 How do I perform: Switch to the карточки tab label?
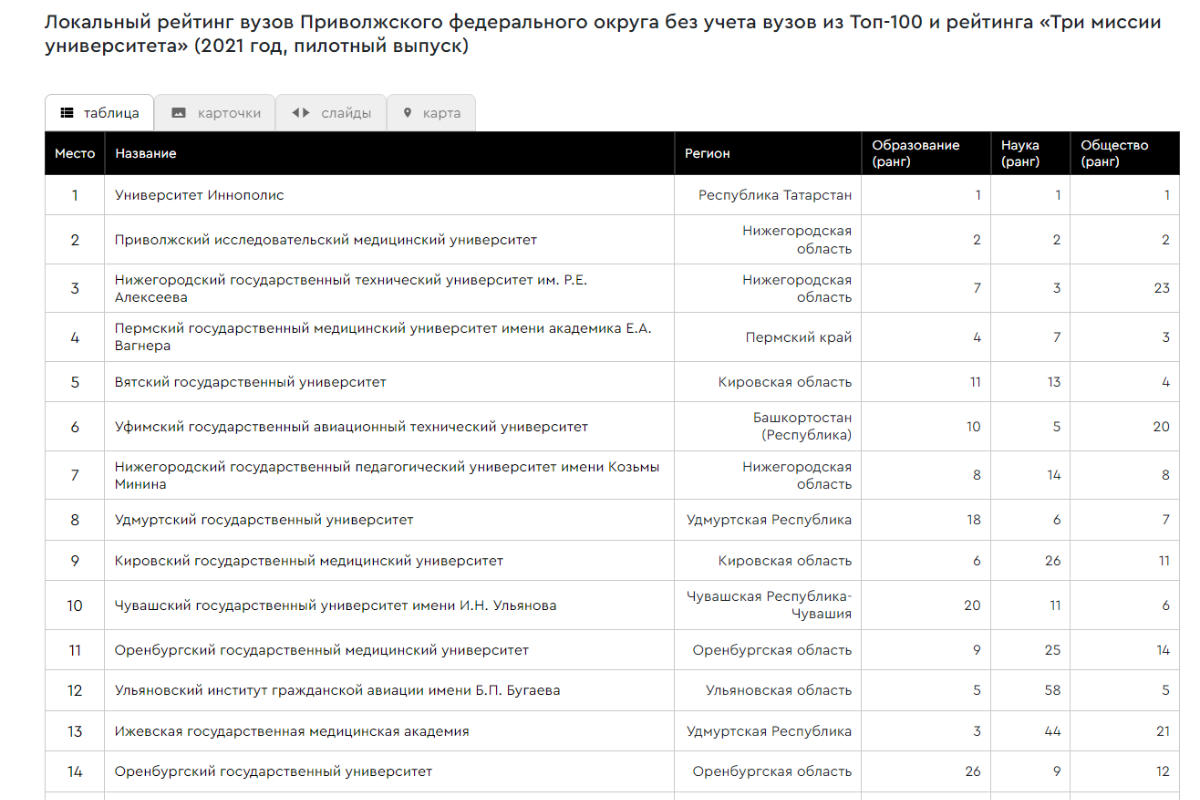pyautogui.click(x=229, y=113)
